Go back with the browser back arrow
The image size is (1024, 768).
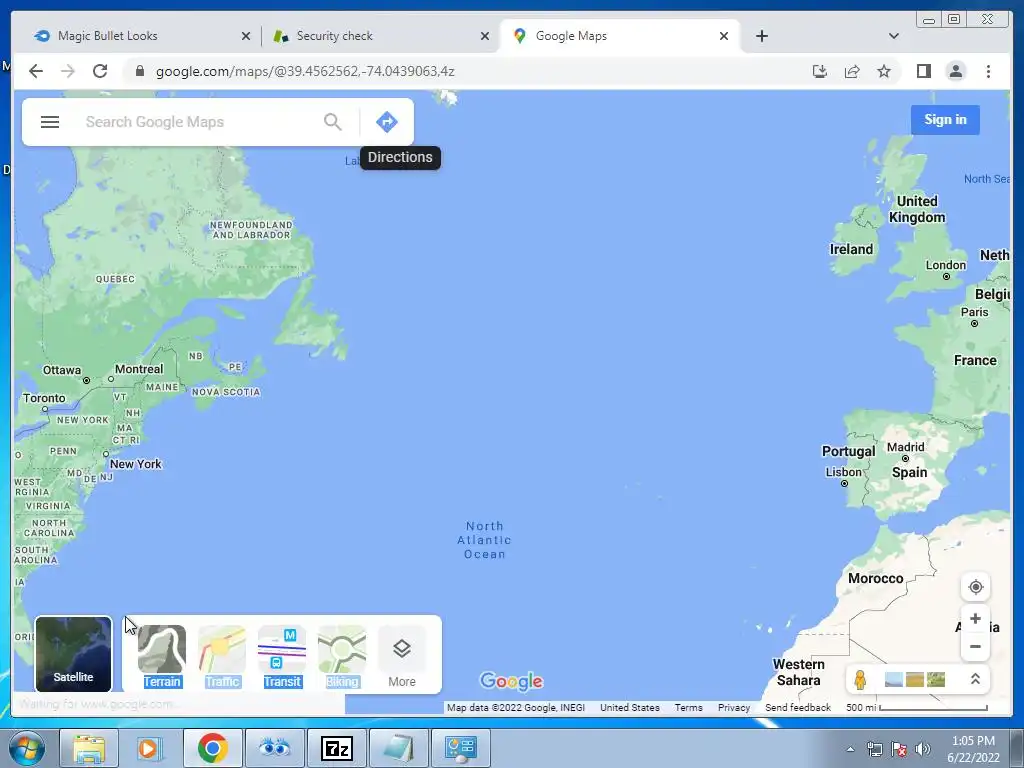[36, 71]
